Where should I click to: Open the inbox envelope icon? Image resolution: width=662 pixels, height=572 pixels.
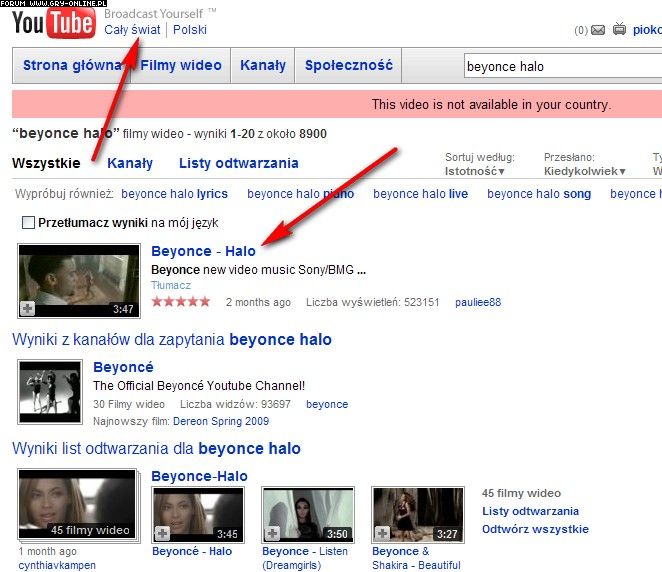(x=598, y=30)
